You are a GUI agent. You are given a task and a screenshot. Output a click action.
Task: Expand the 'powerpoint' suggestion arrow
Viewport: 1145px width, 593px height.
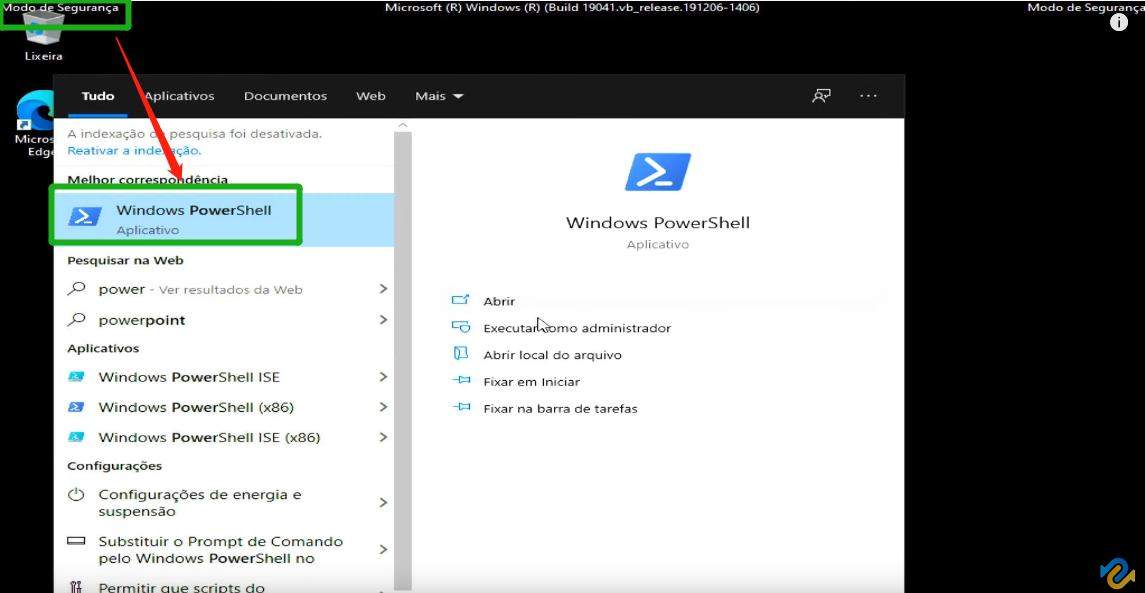383,319
